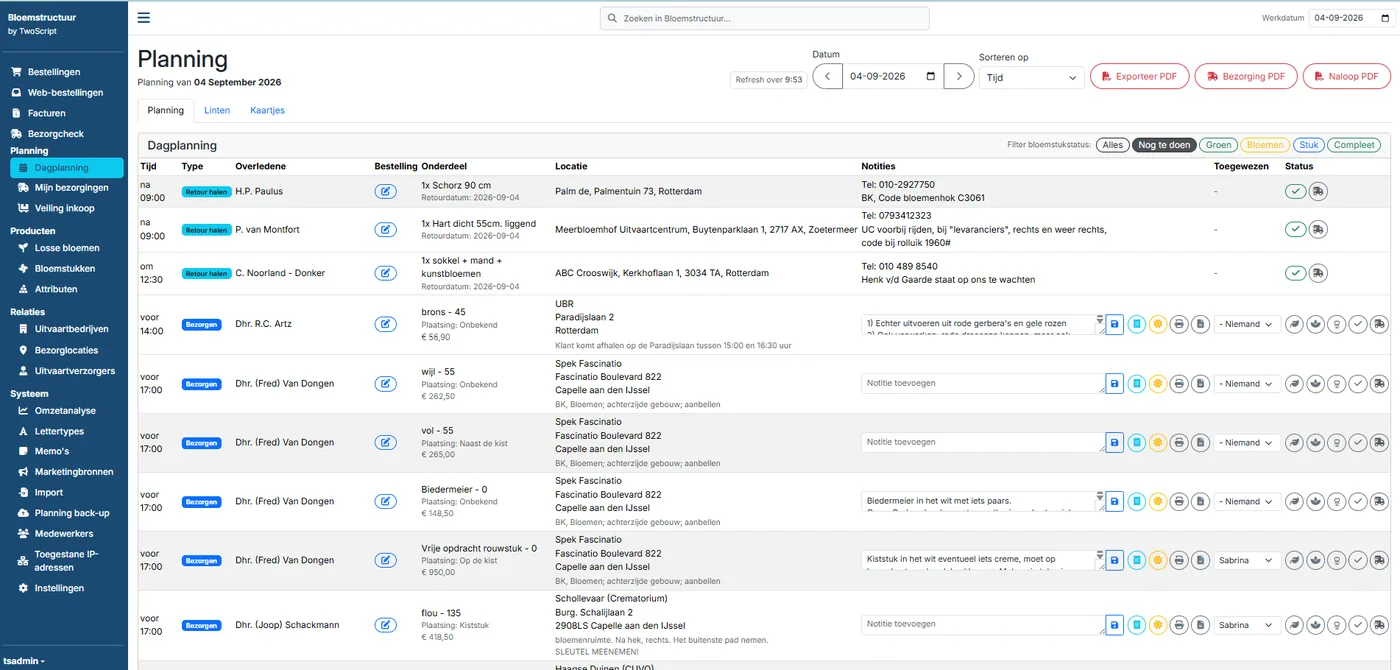Click the Naloop PDF button
This screenshot has width=1400, height=670.
click(1346, 76)
